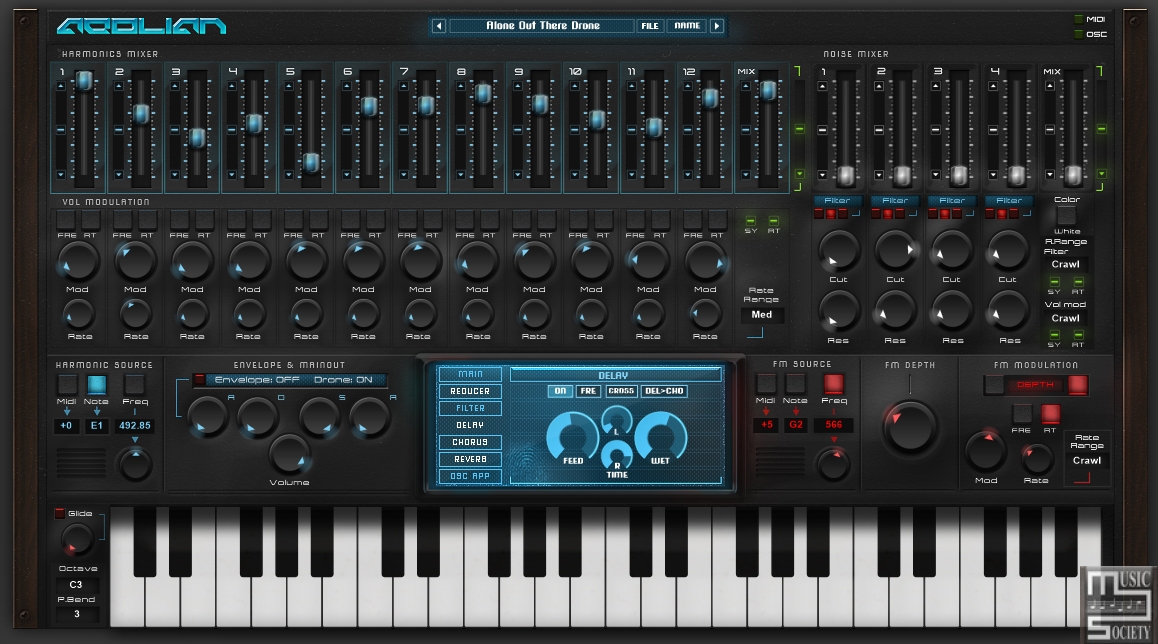Click the delay FRE button
This screenshot has height=644, width=1158.
pos(589,391)
